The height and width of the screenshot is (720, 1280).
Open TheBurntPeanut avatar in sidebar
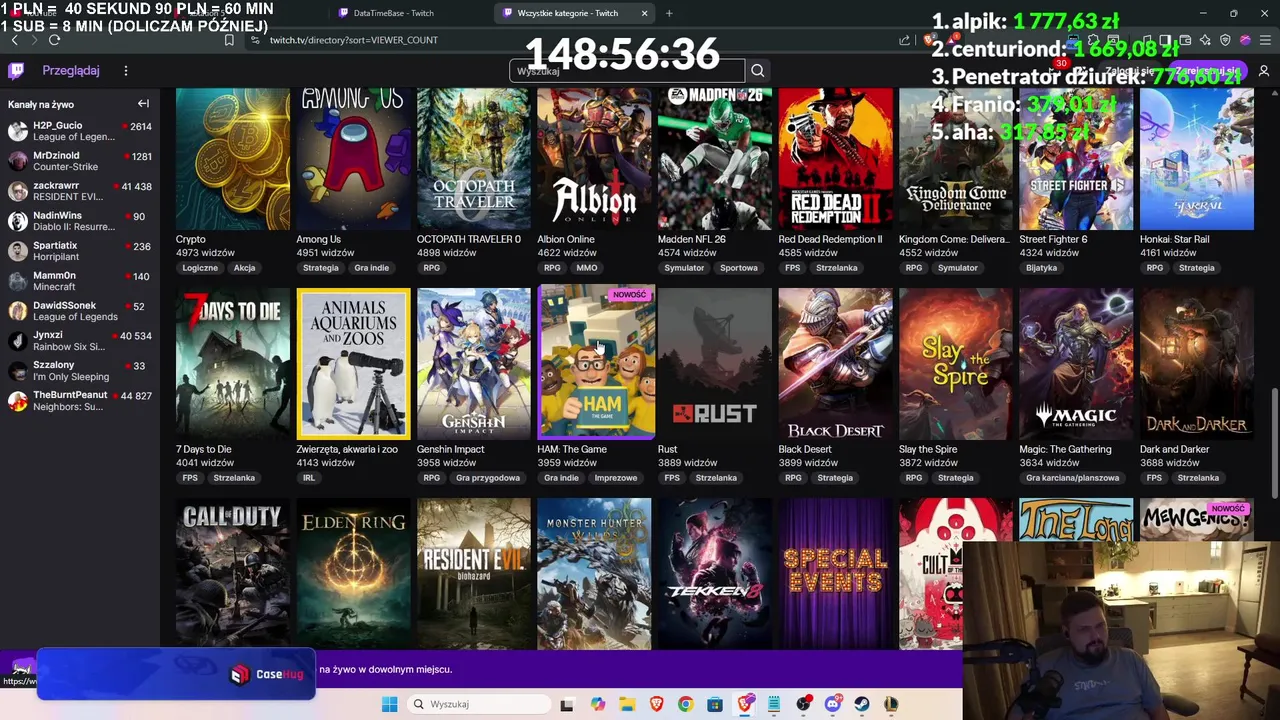click(x=17, y=401)
